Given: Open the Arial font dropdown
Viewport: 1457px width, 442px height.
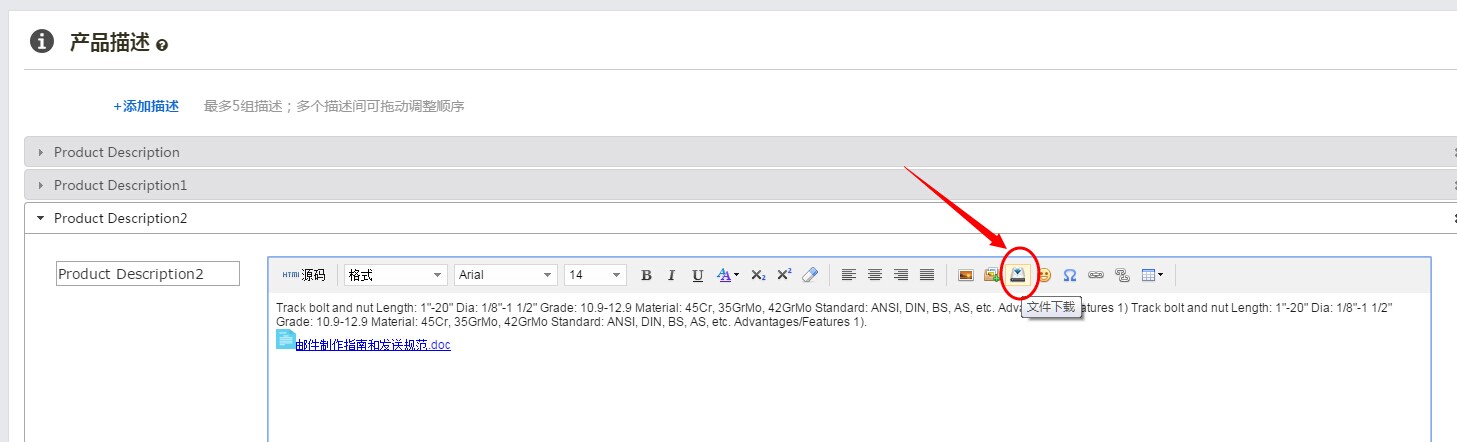Looking at the screenshot, I should 506,275.
